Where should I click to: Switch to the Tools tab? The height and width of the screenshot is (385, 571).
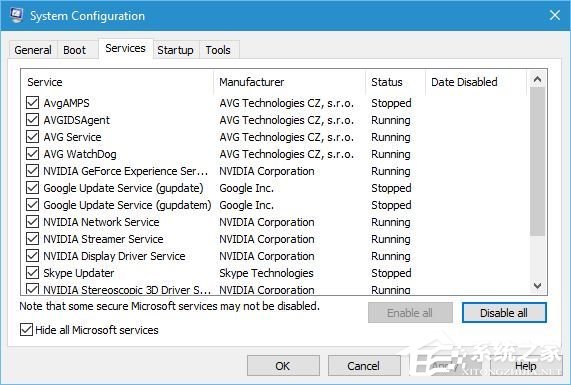click(x=218, y=50)
